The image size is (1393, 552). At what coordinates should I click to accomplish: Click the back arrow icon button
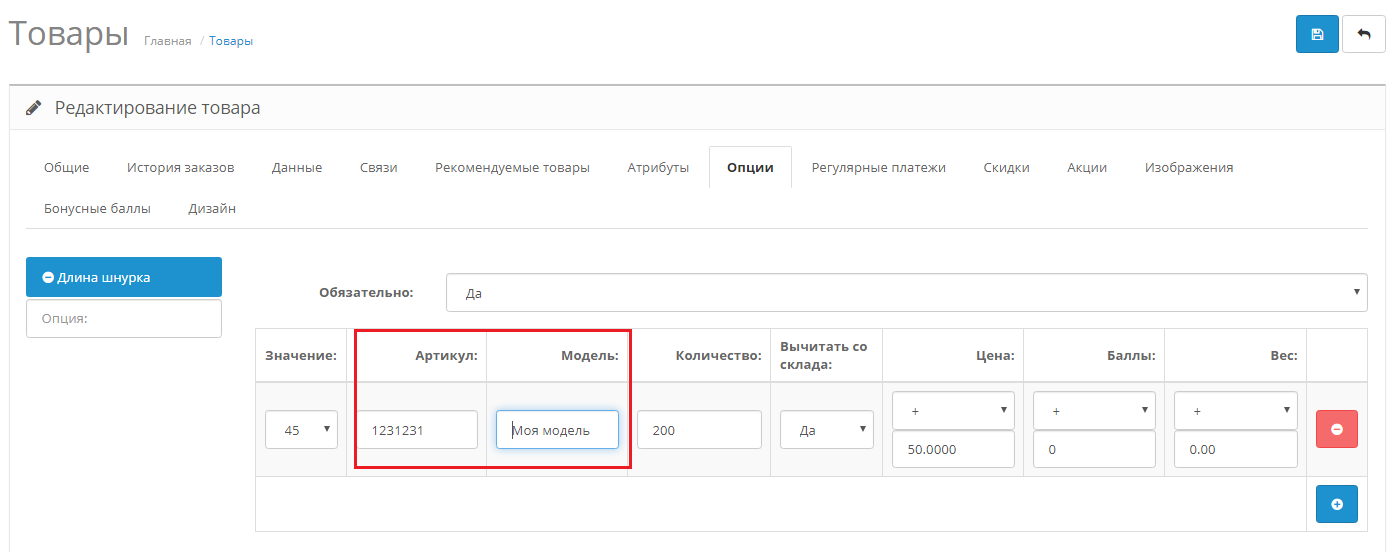coord(1364,34)
